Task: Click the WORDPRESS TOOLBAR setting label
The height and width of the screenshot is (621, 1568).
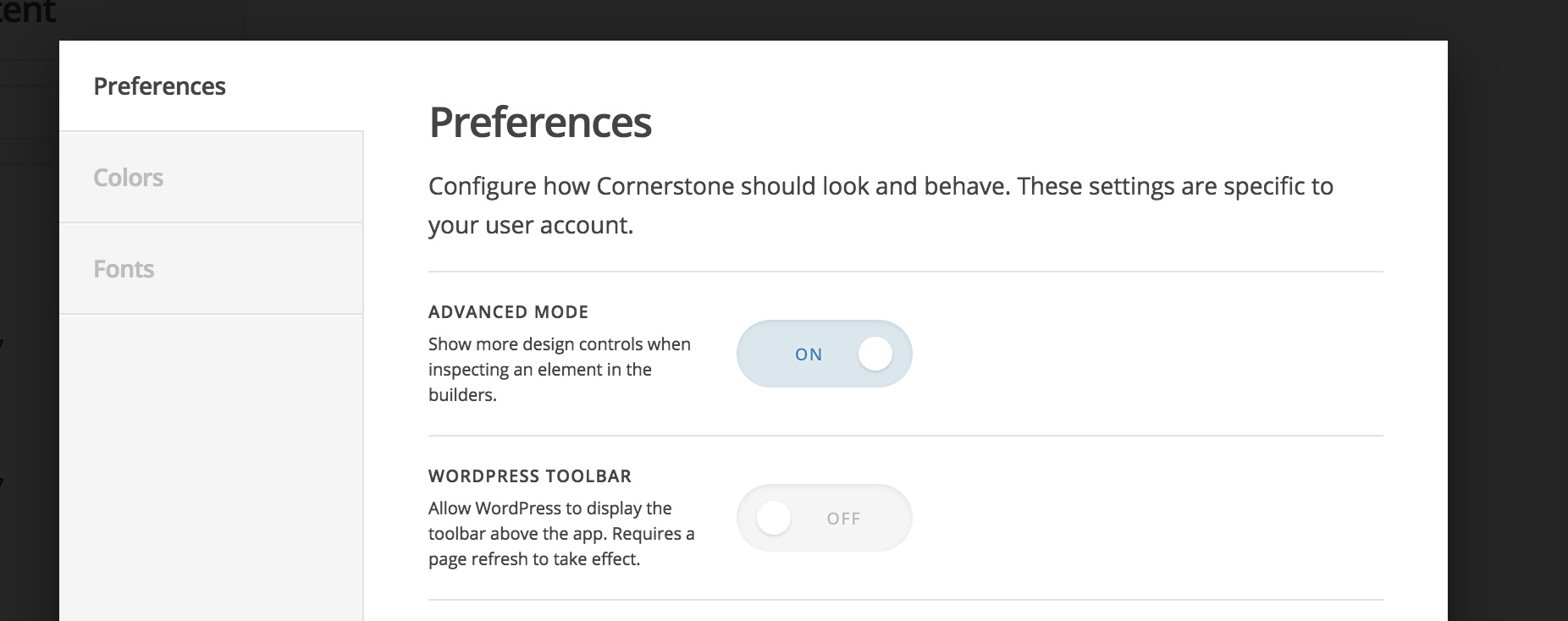Action: point(530,476)
